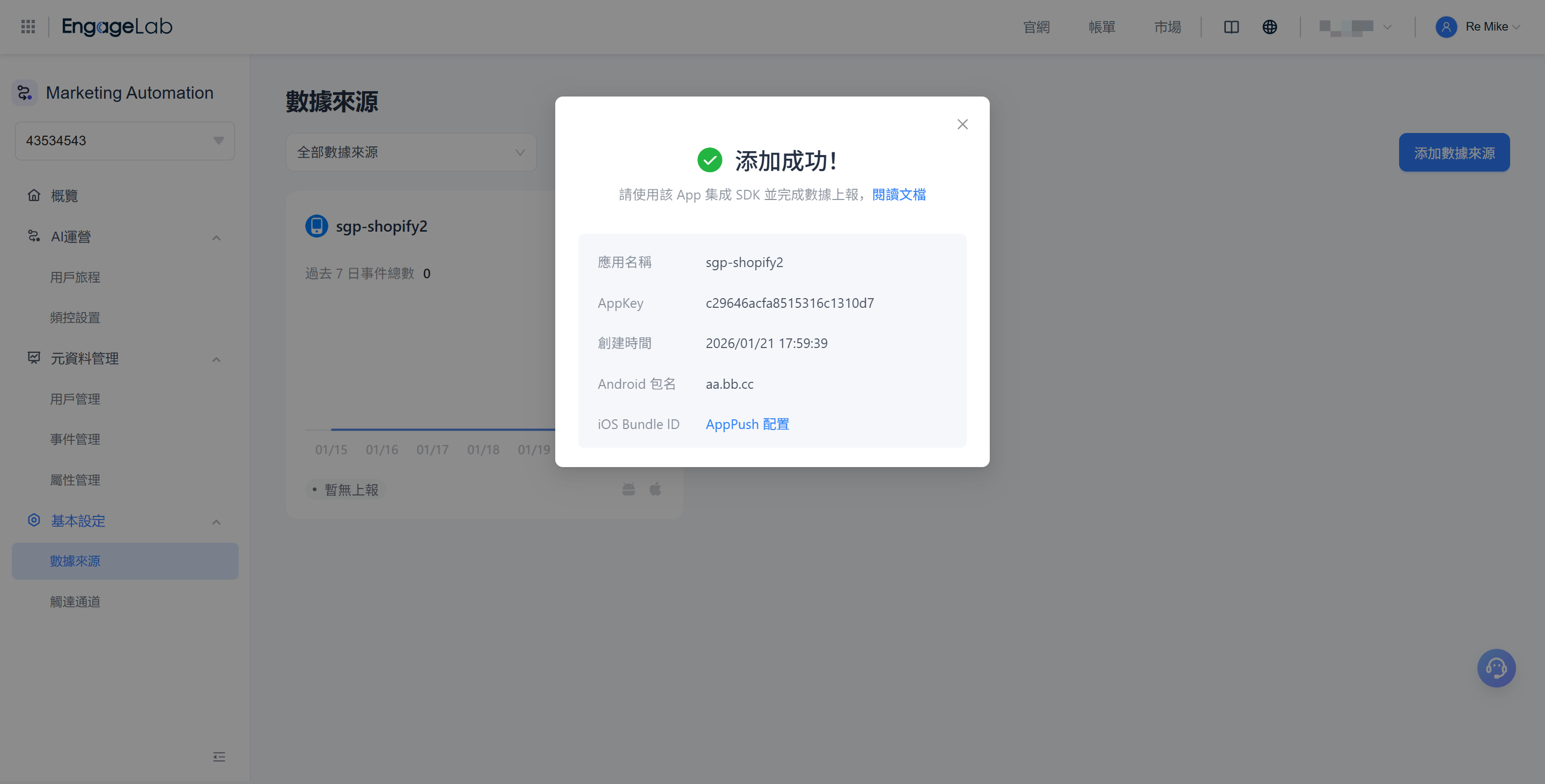
Task: Open the app grid launcher top-left
Action: click(x=27, y=26)
